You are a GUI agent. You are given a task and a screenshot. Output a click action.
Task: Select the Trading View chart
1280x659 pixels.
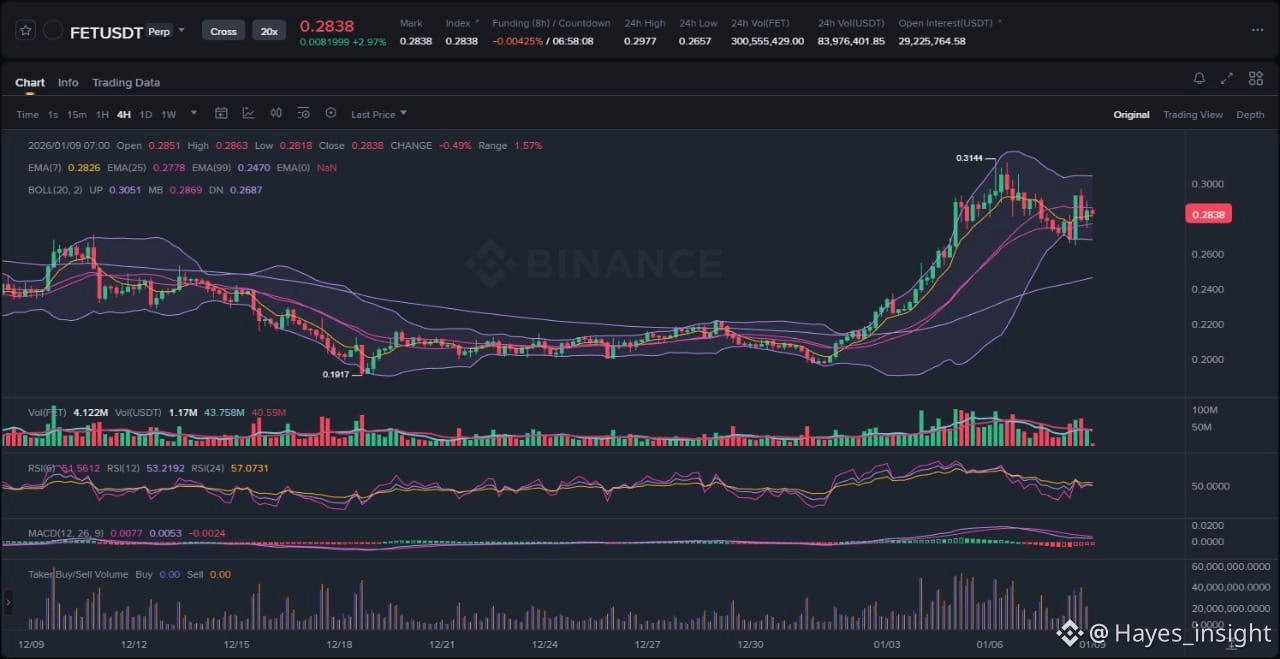1192,115
